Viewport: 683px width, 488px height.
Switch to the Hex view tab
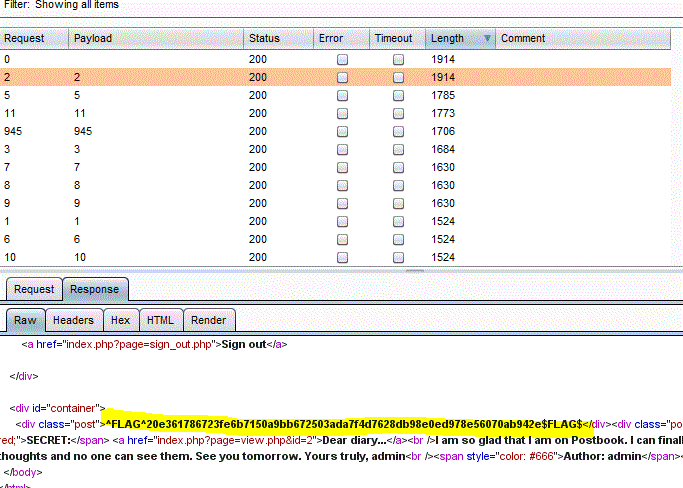pos(120,320)
